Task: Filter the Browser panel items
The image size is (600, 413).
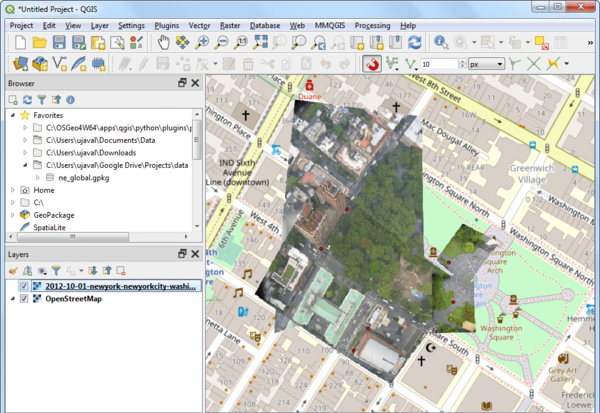Action: (x=42, y=100)
